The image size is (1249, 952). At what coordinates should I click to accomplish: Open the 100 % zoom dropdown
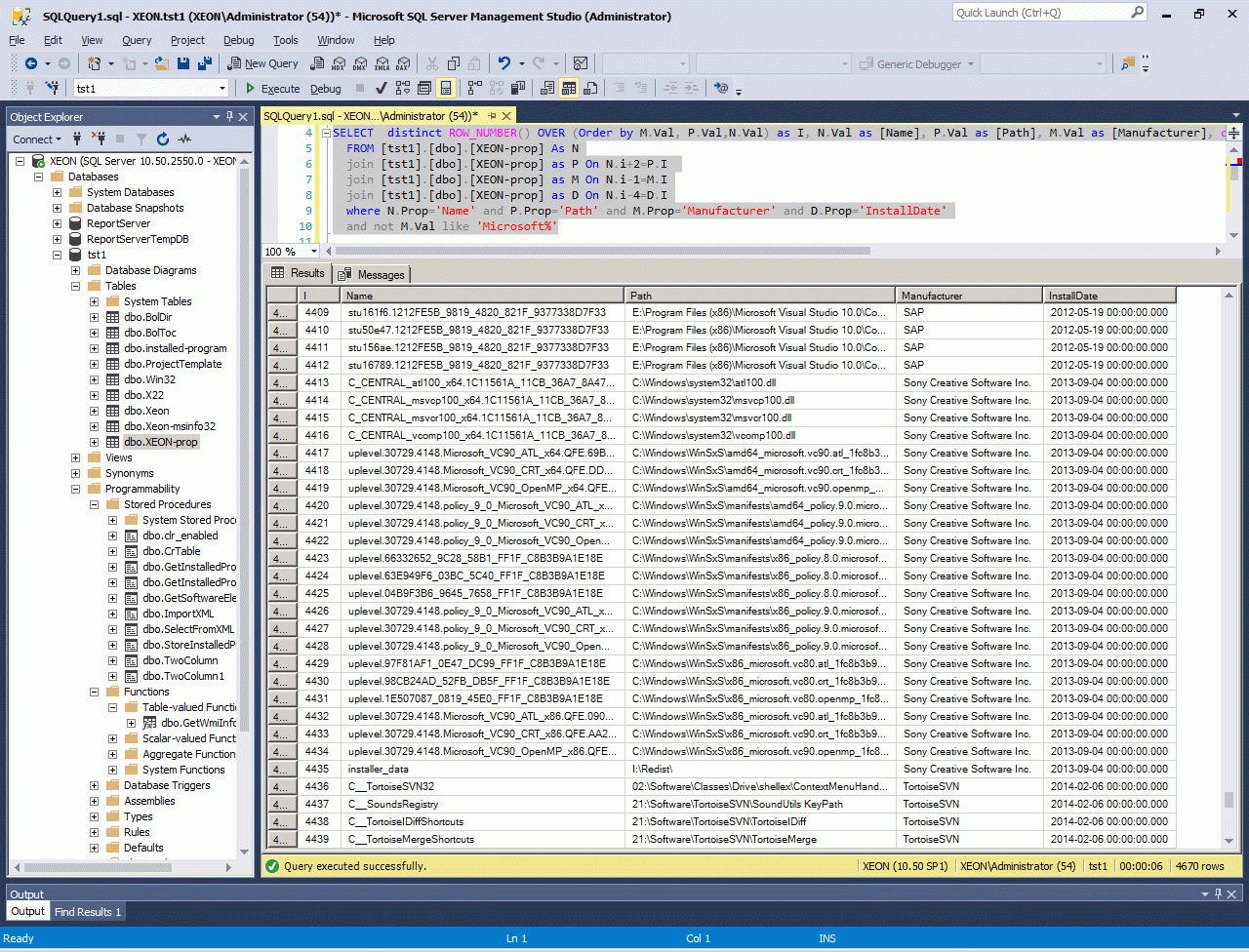tap(316, 252)
